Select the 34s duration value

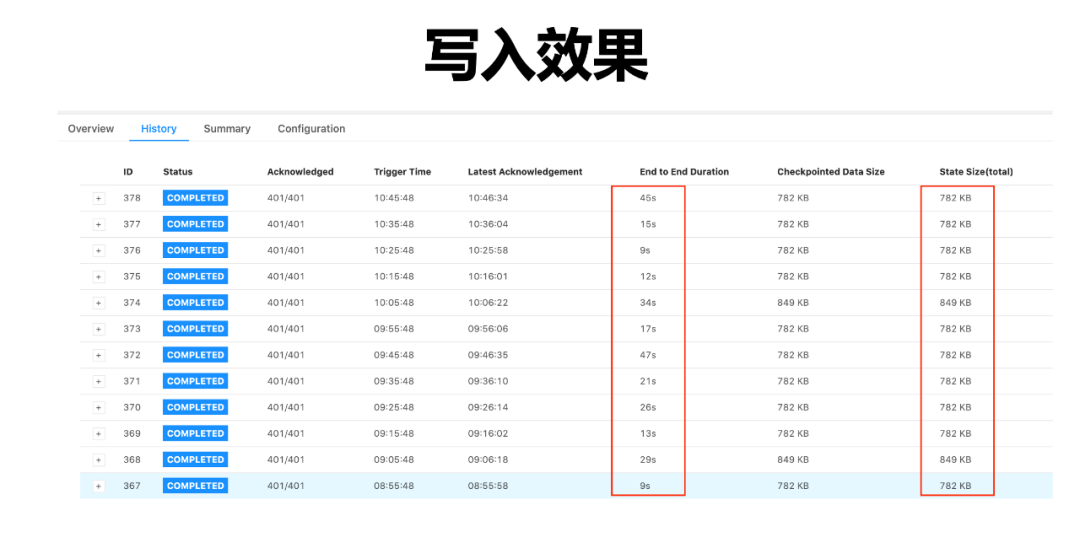click(647, 303)
